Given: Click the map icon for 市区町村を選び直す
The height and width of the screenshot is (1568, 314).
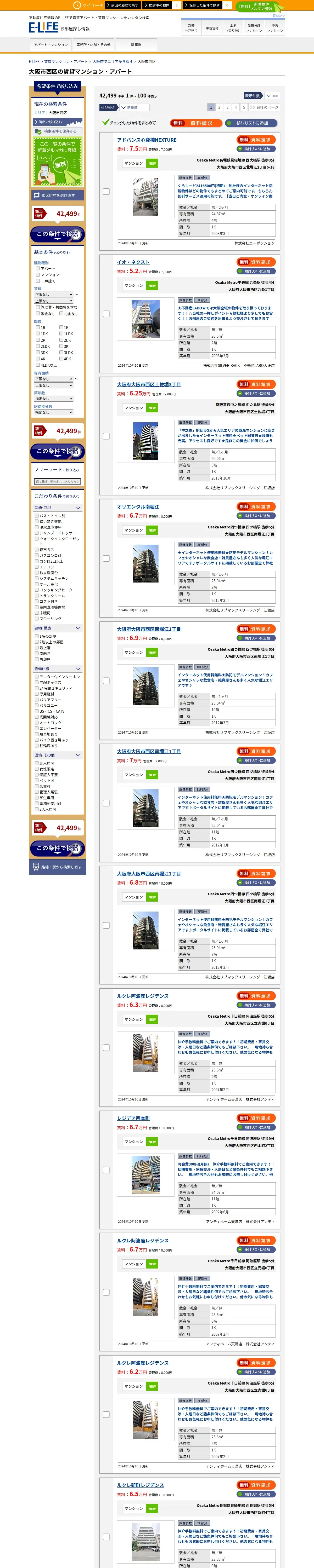Looking at the screenshot, I should pos(37,195).
